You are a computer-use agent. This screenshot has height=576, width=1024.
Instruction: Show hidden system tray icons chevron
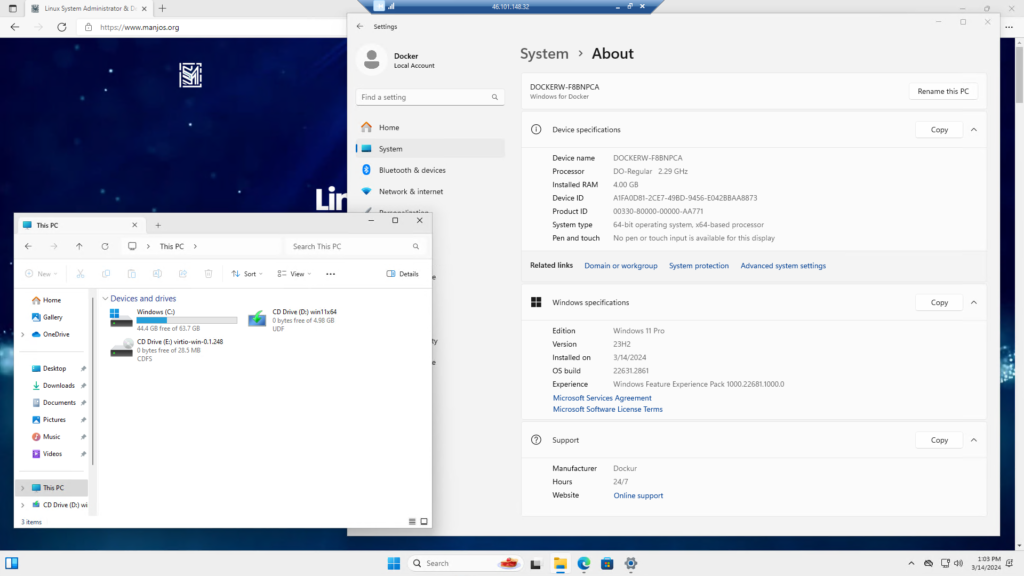[911, 563]
